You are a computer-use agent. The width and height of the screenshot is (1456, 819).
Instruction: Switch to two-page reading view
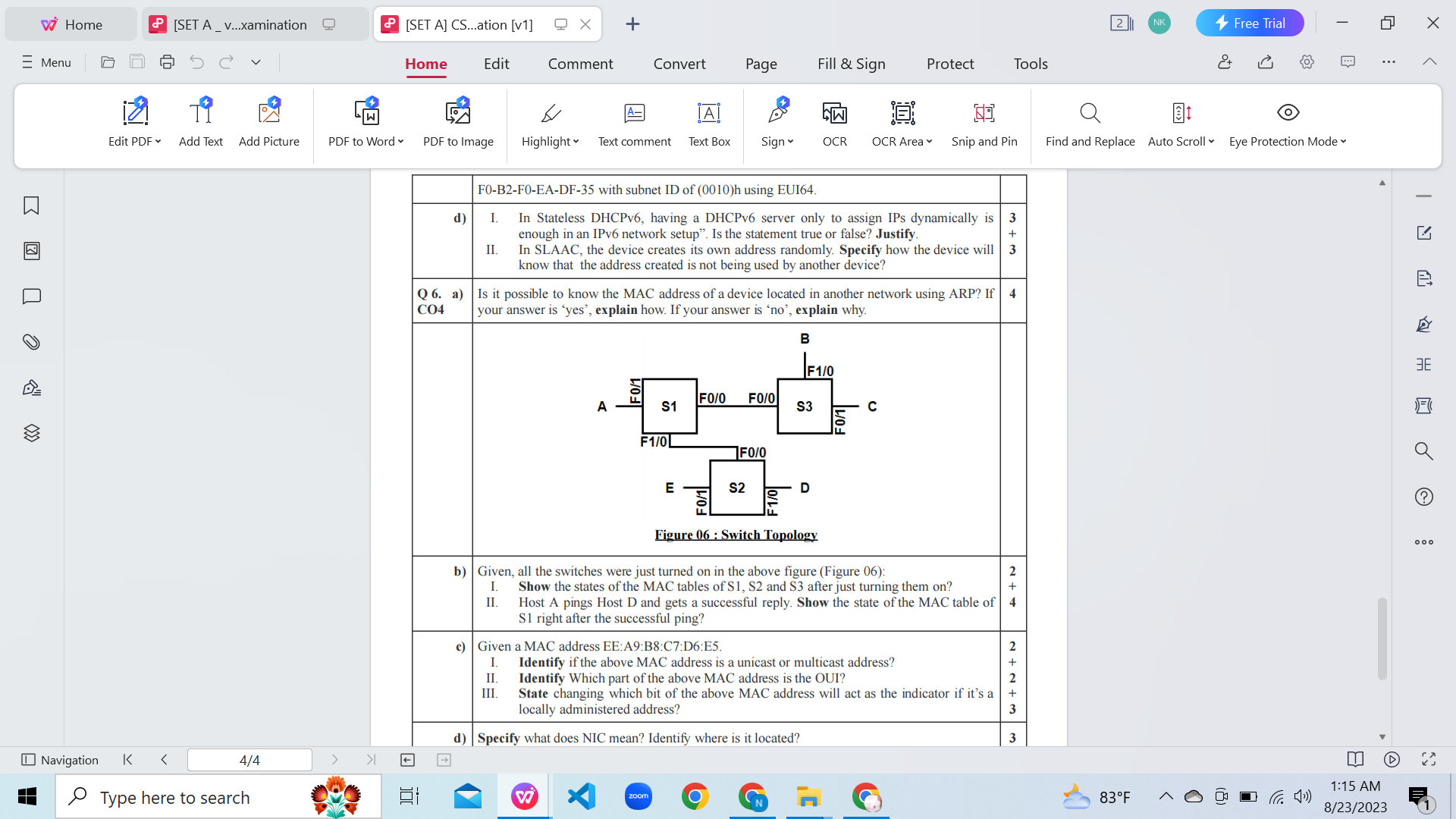click(x=1354, y=759)
